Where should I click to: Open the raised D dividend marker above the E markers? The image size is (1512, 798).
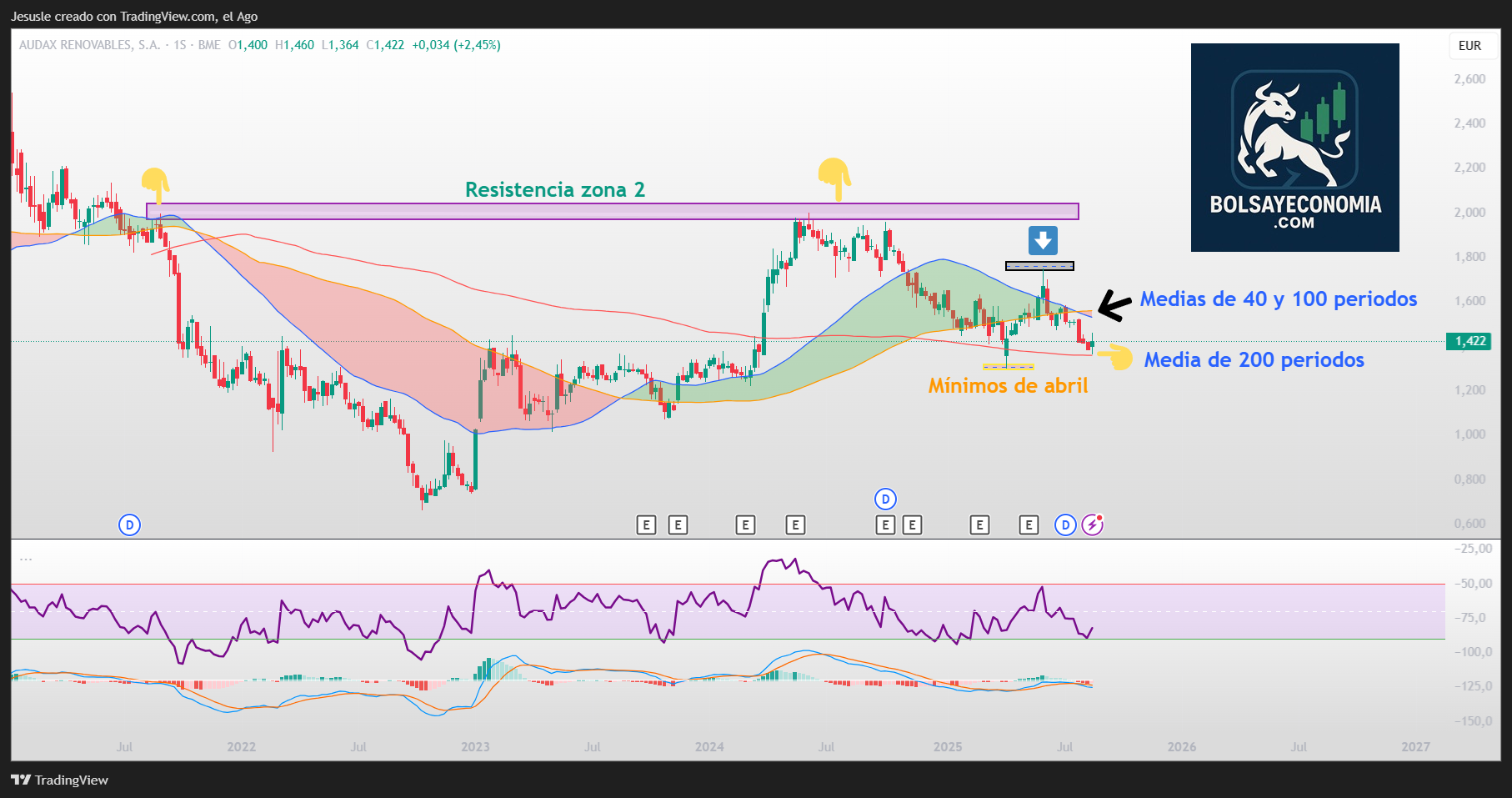tap(885, 499)
